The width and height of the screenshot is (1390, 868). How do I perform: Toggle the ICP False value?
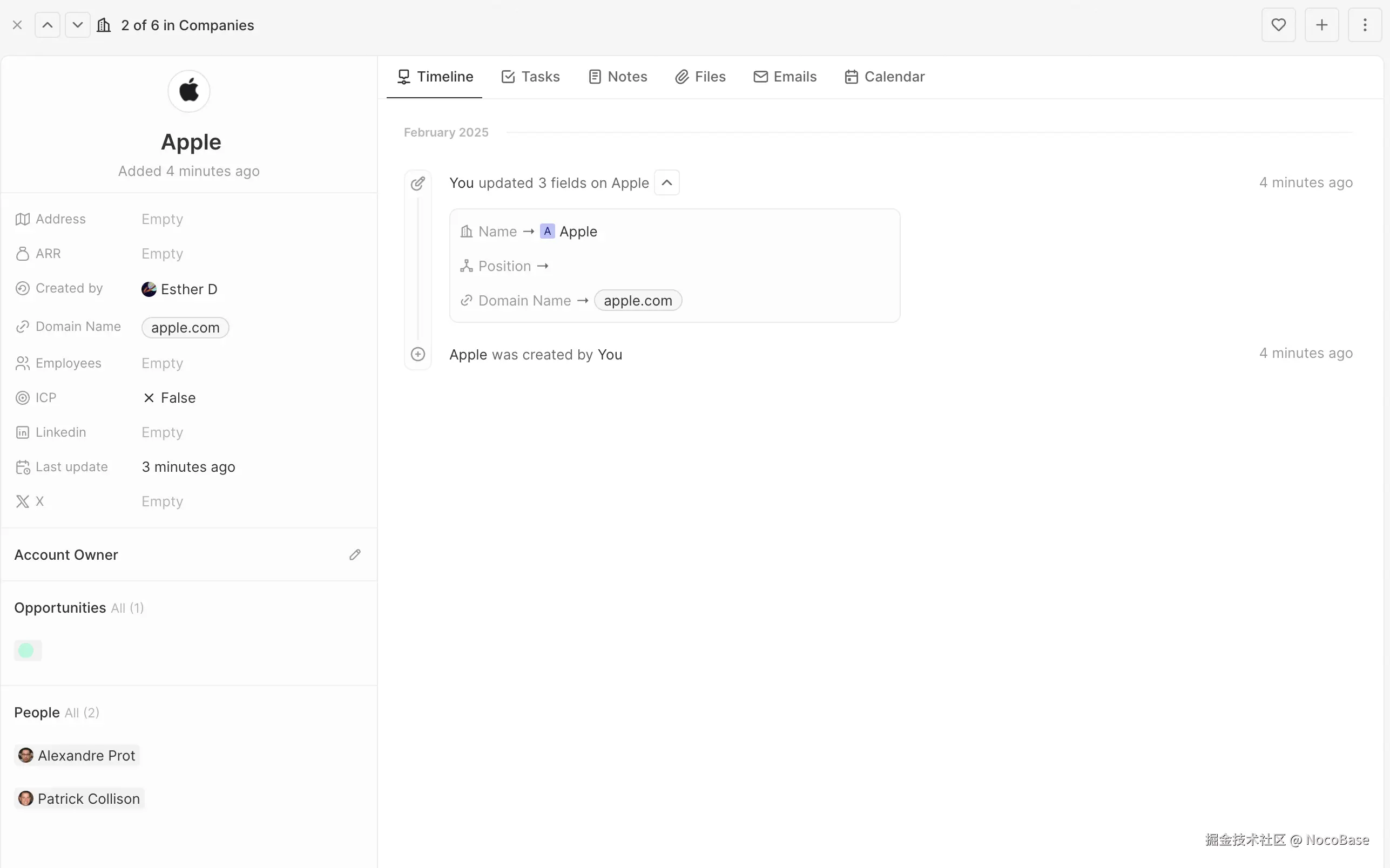tap(170, 398)
